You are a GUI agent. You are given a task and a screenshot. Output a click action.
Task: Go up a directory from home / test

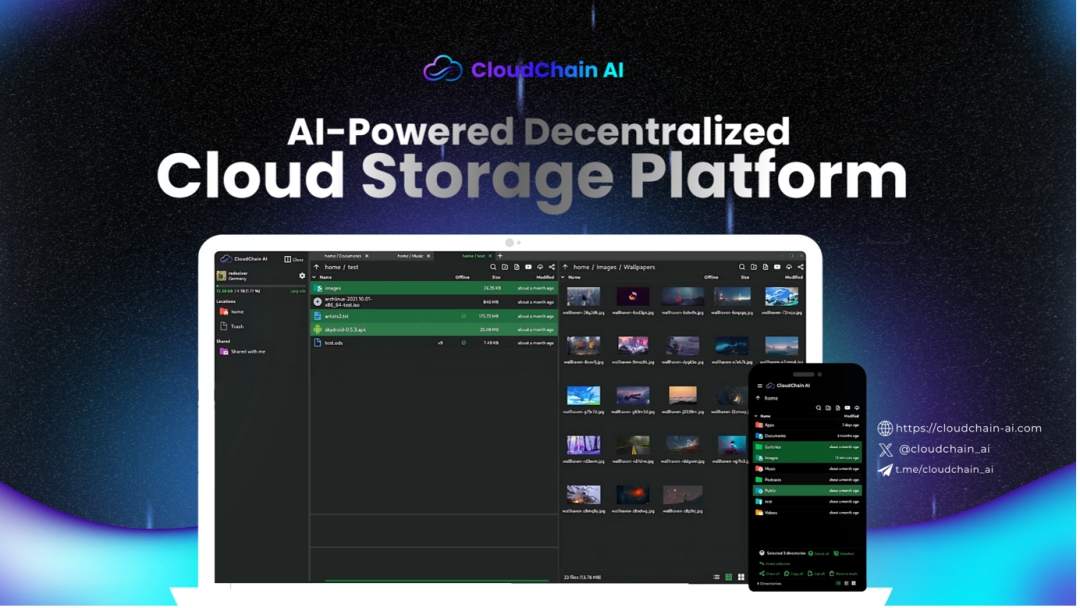pyautogui.click(x=317, y=267)
